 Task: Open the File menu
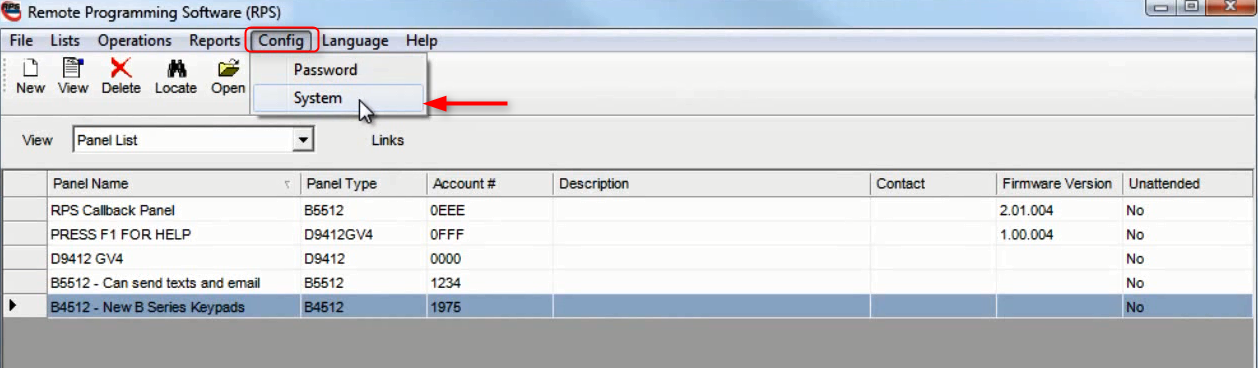point(21,41)
